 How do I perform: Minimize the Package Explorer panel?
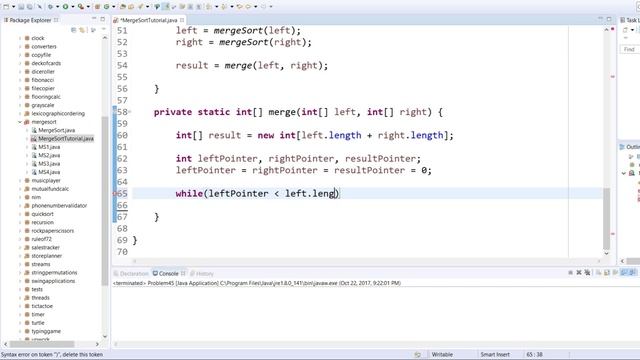tap(94, 19)
